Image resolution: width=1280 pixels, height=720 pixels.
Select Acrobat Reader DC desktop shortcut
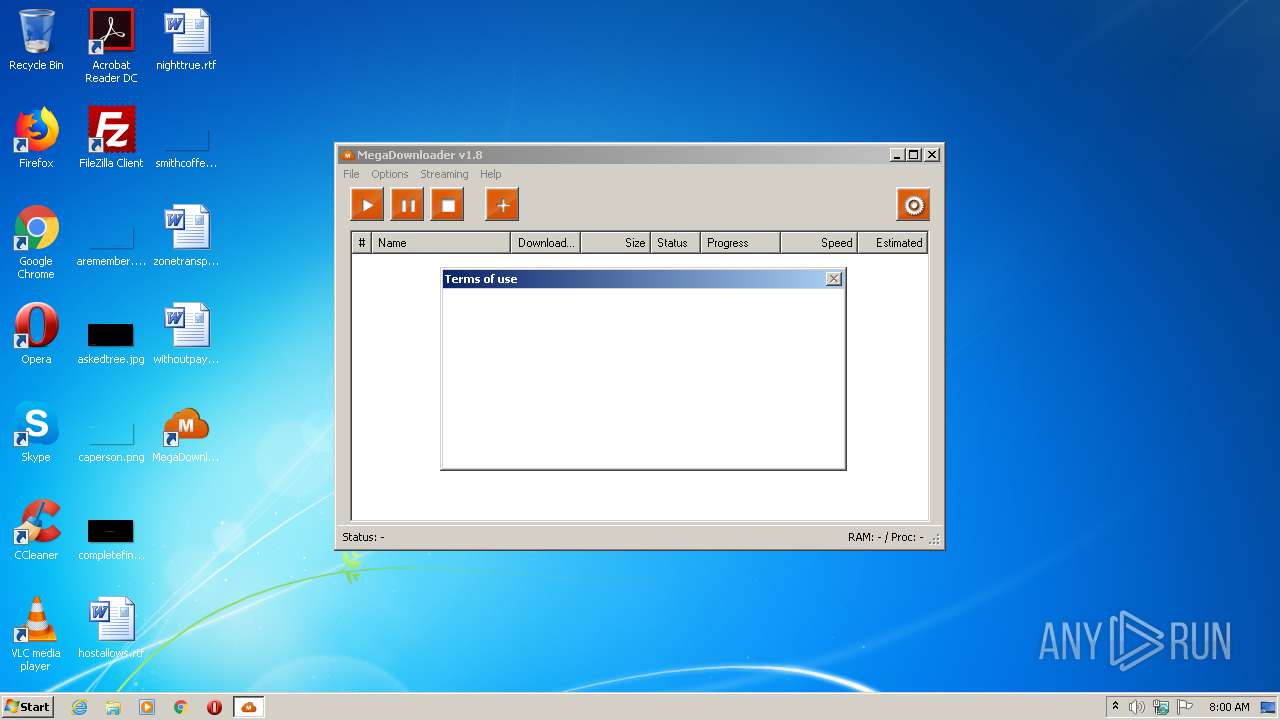111,46
